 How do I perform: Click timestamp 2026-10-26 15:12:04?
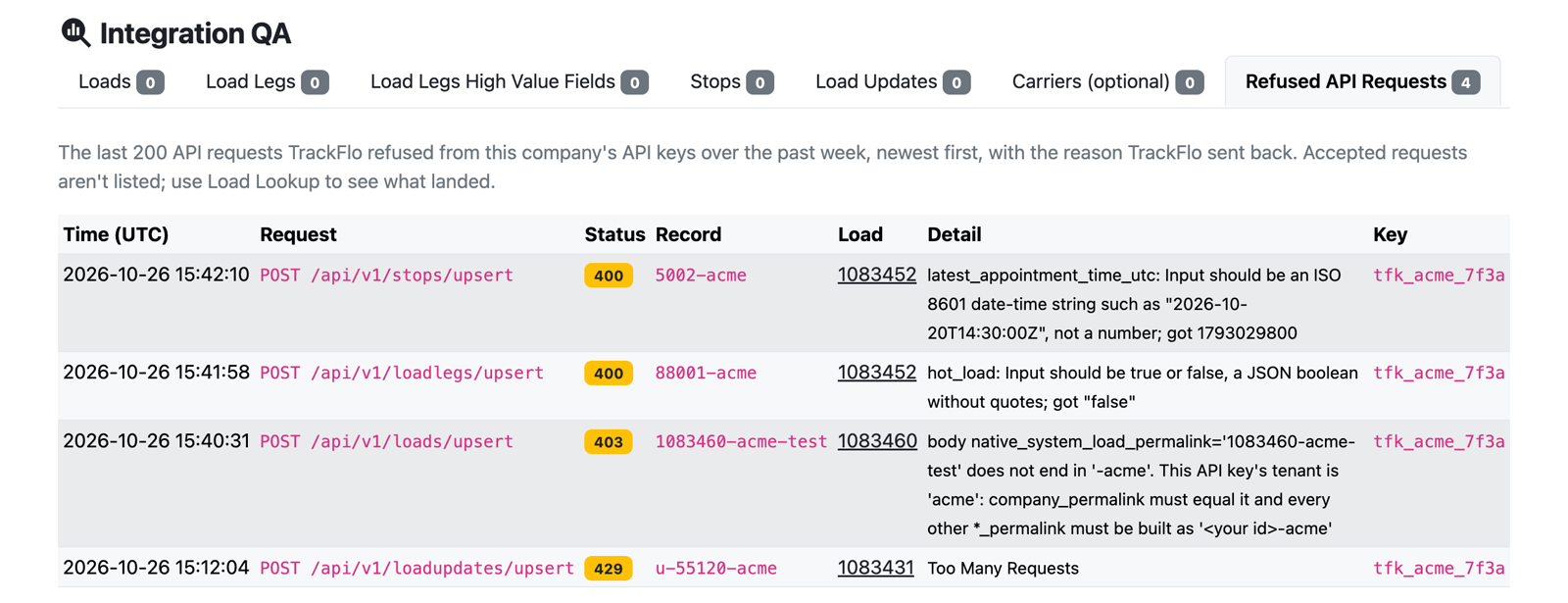(156, 568)
